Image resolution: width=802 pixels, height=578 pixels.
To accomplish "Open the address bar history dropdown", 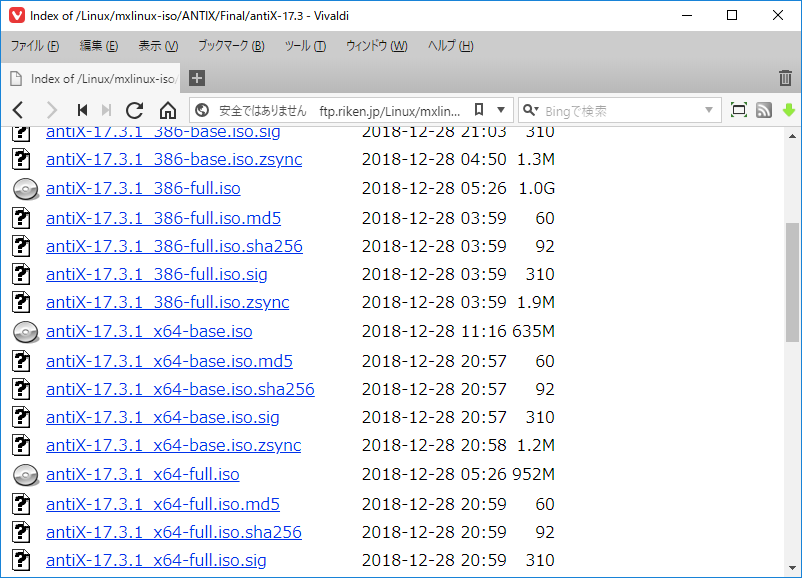I will tap(501, 110).
